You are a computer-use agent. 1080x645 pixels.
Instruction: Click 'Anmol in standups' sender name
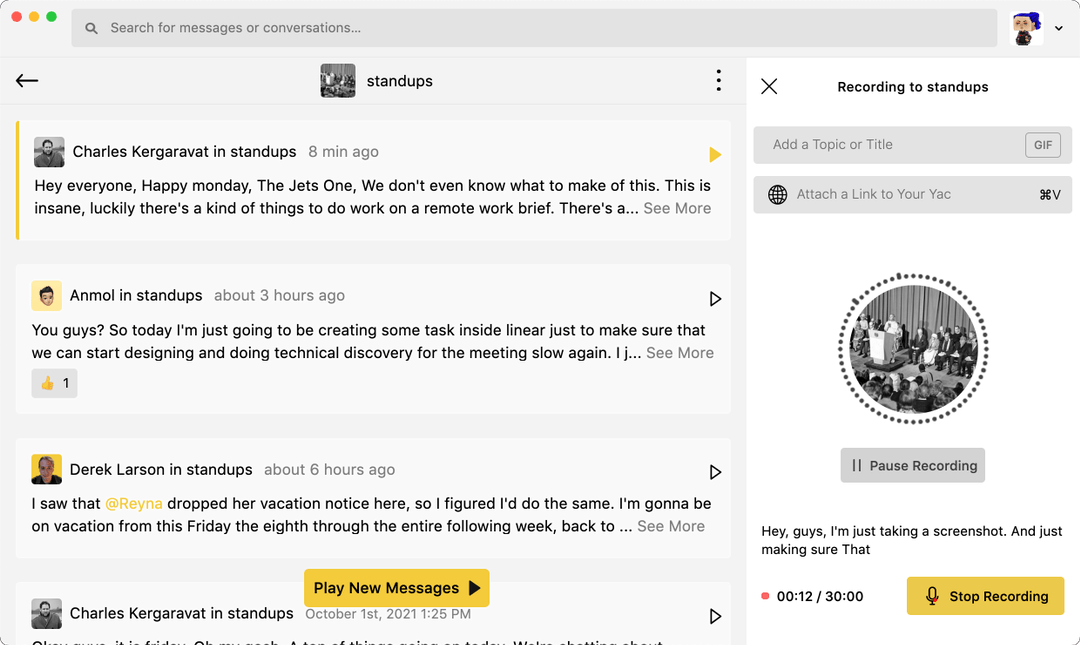click(136, 296)
